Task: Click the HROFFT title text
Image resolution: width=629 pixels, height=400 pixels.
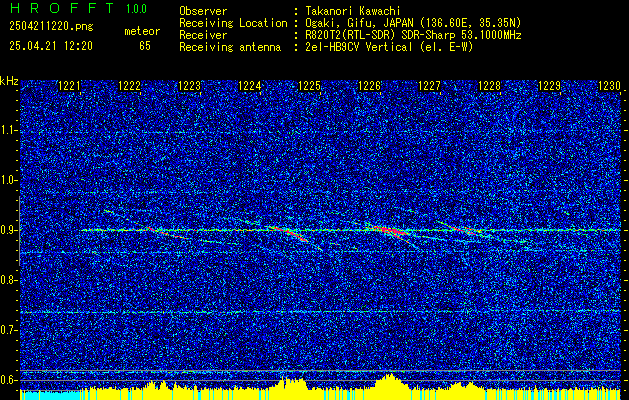Action: [62, 8]
